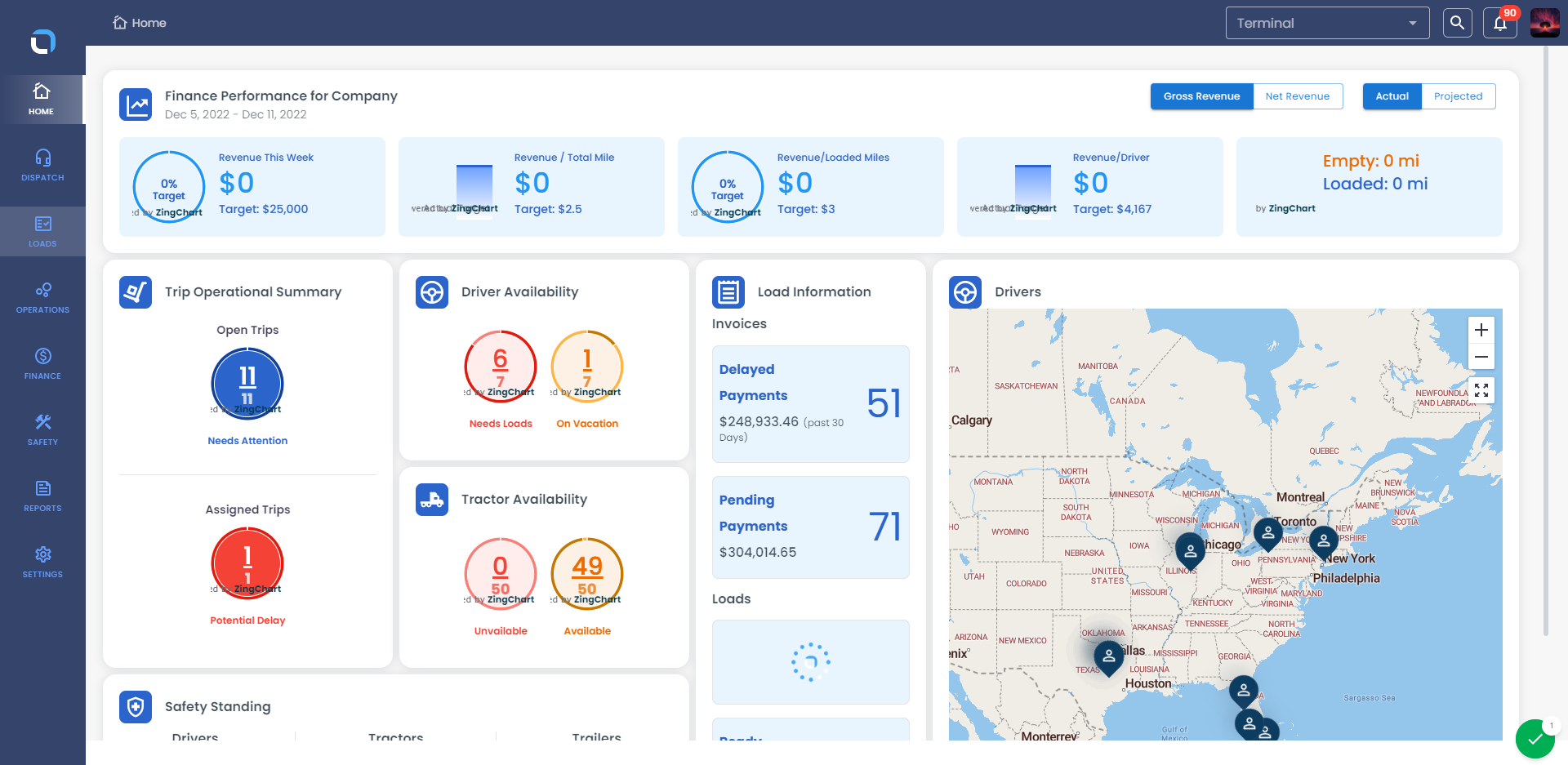Open the Terminal dropdown
Viewport: 1568px width, 765px height.
(x=1327, y=23)
